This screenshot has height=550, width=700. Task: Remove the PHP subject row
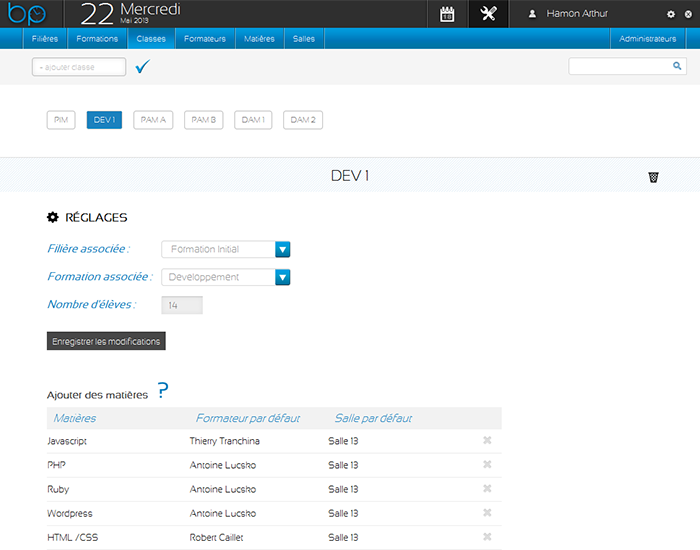click(x=487, y=465)
